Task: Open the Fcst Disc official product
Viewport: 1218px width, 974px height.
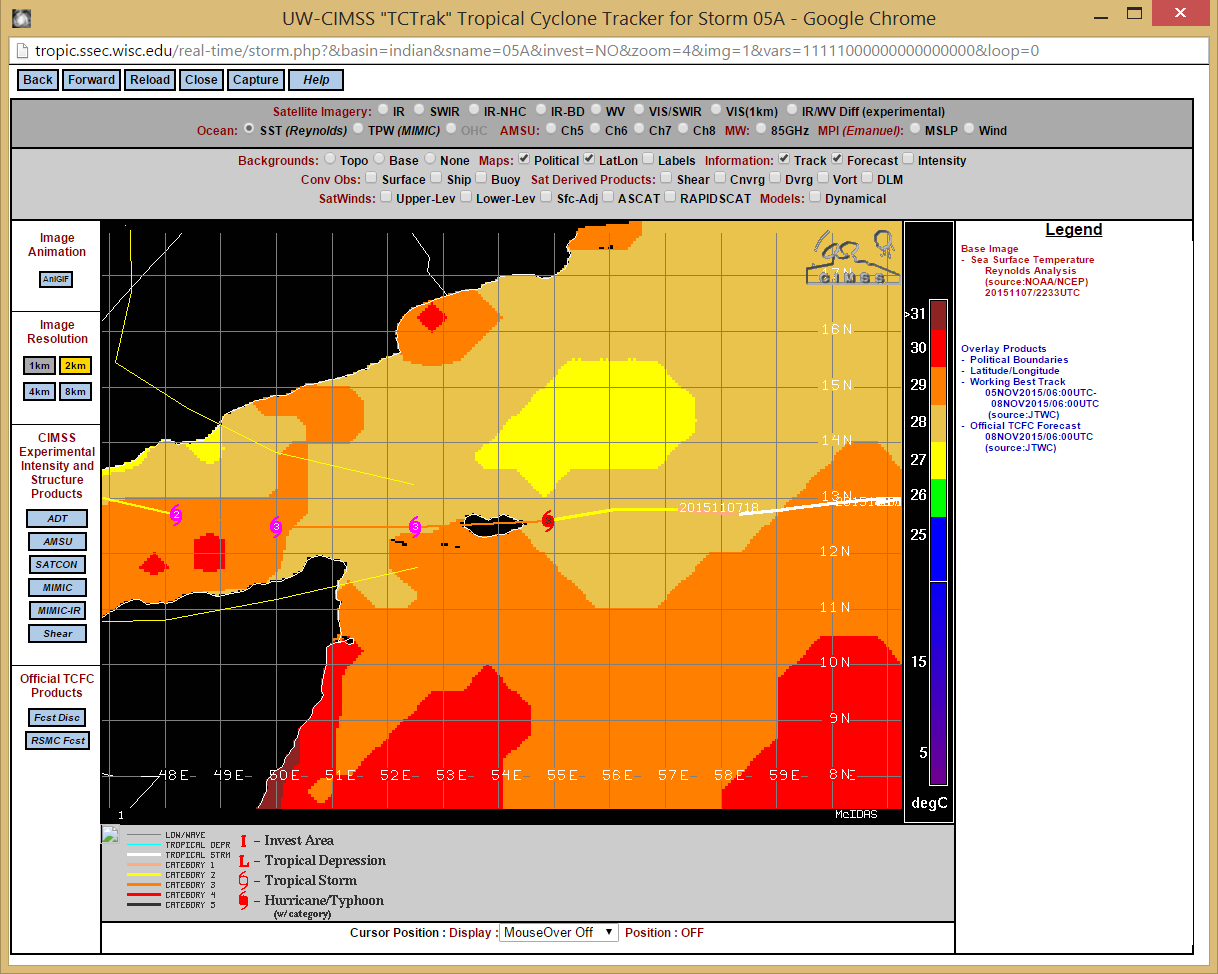Action: 57,717
